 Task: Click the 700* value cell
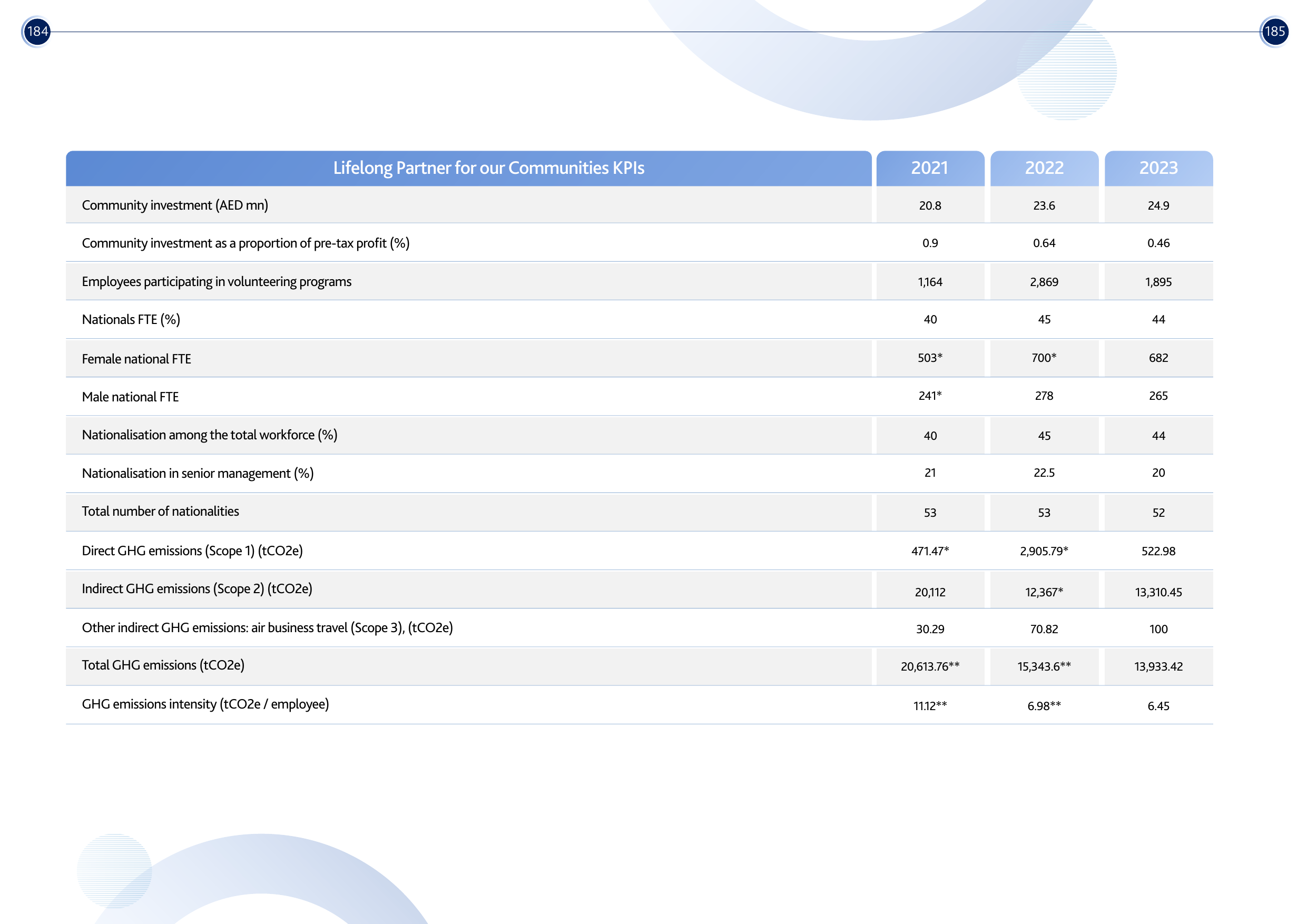click(x=1044, y=358)
